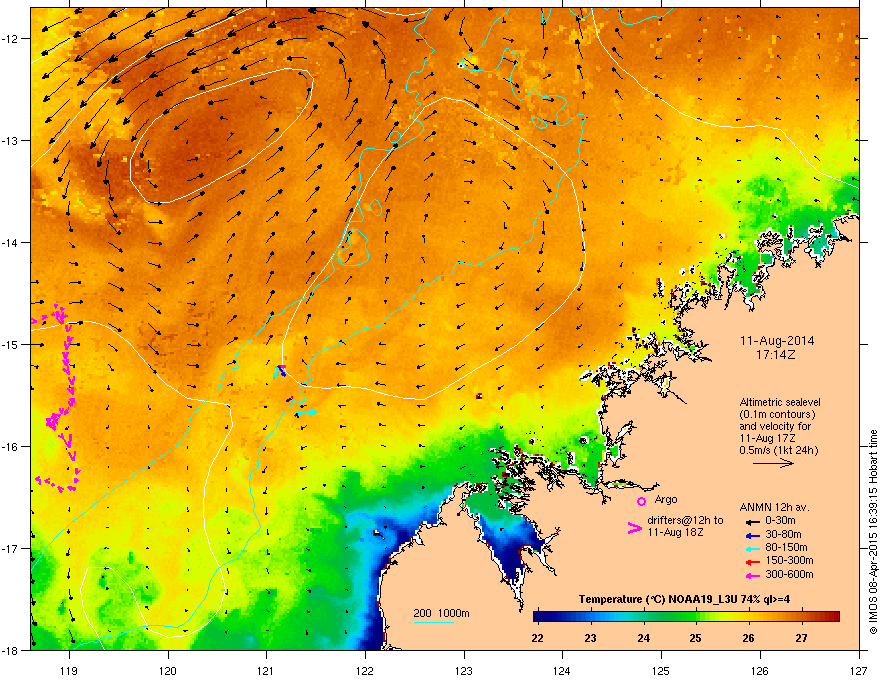Click the cyan mooring current arrow near 121.4E
Image resolution: width=880 pixels, height=680 pixels.
tap(306, 413)
